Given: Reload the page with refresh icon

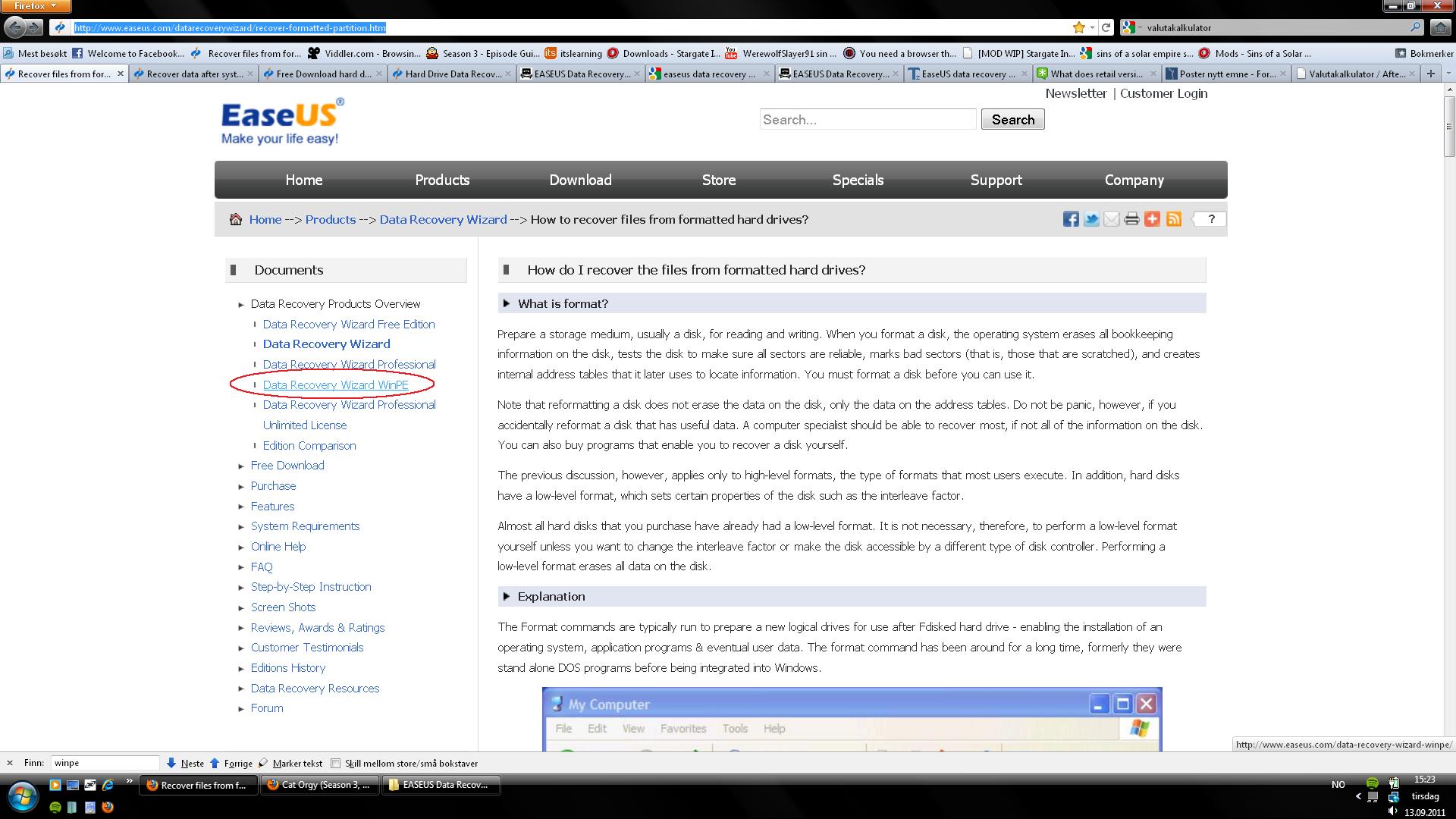Looking at the screenshot, I should (1106, 27).
